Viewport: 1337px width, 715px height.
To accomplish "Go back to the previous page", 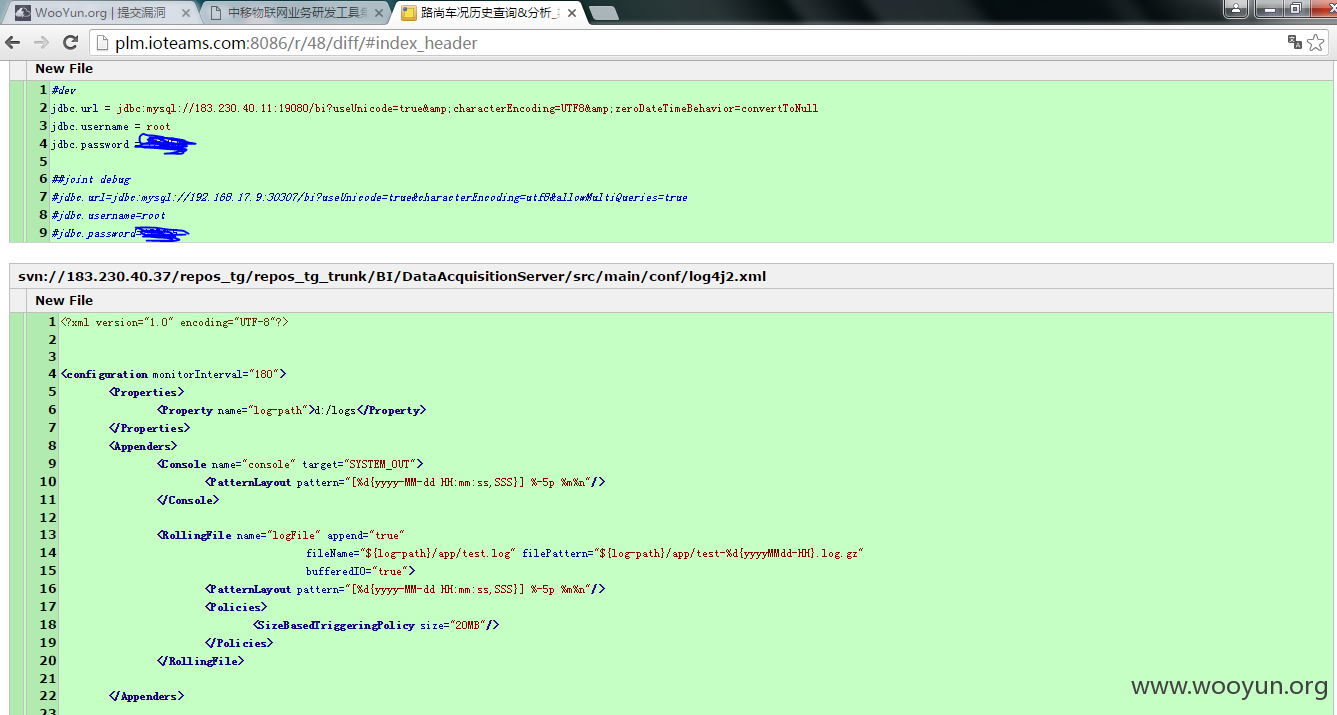I will tap(13, 42).
